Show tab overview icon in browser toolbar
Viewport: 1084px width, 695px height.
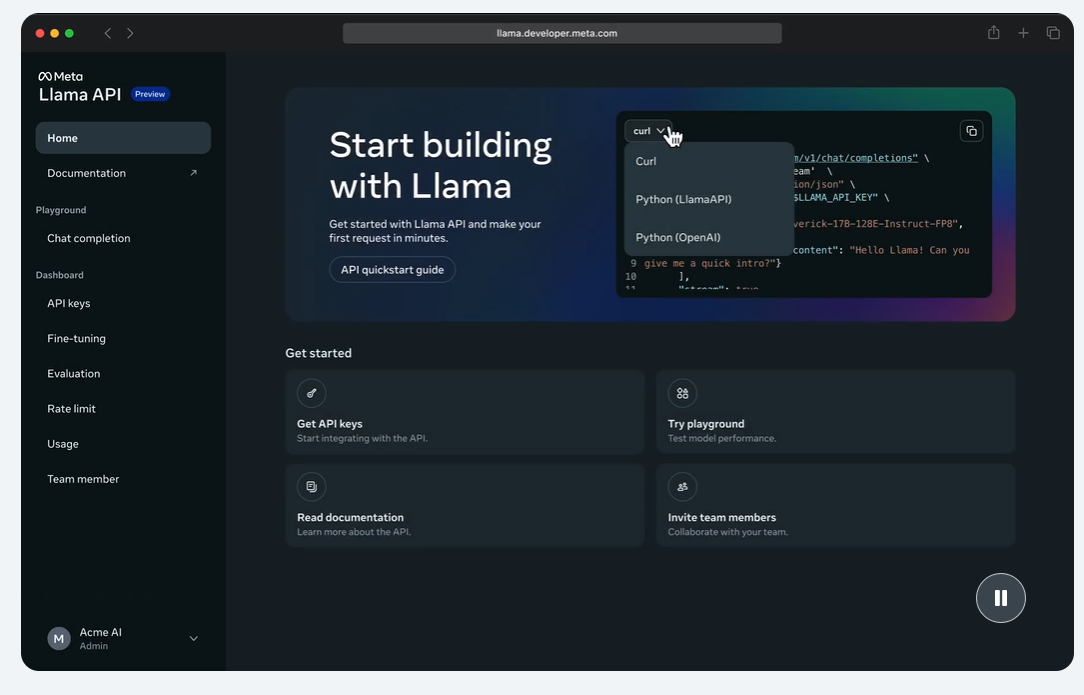1053,33
